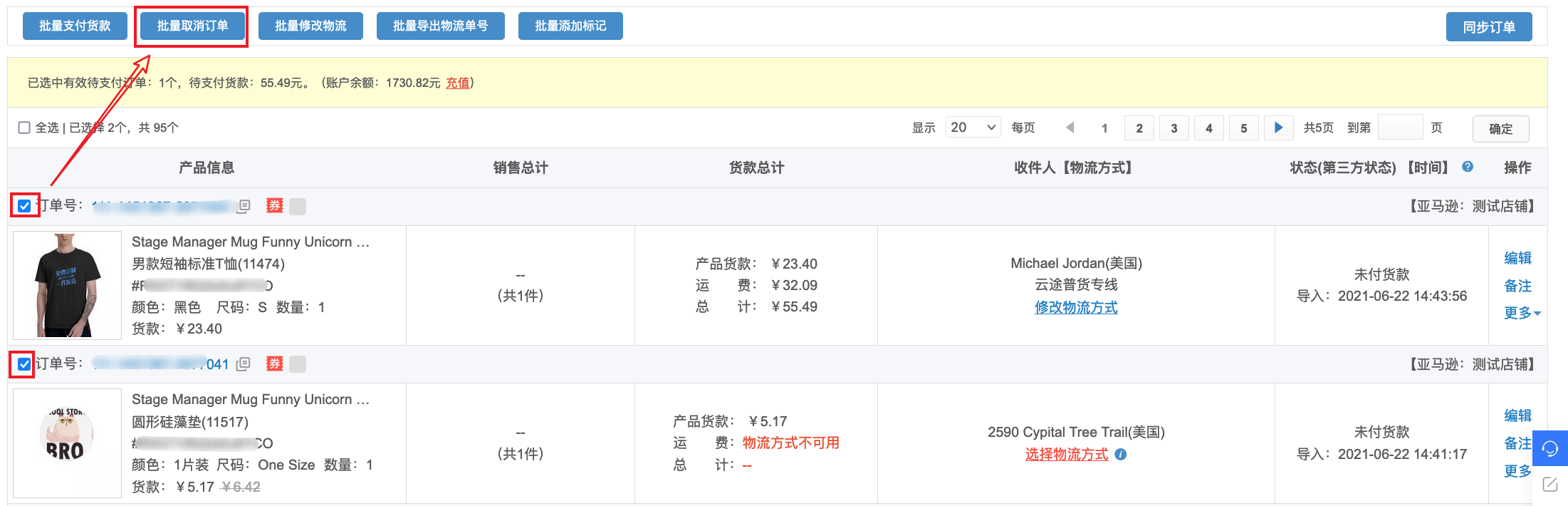Click copy icon beside first order number
The width and height of the screenshot is (1568, 506).
(x=244, y=207)
